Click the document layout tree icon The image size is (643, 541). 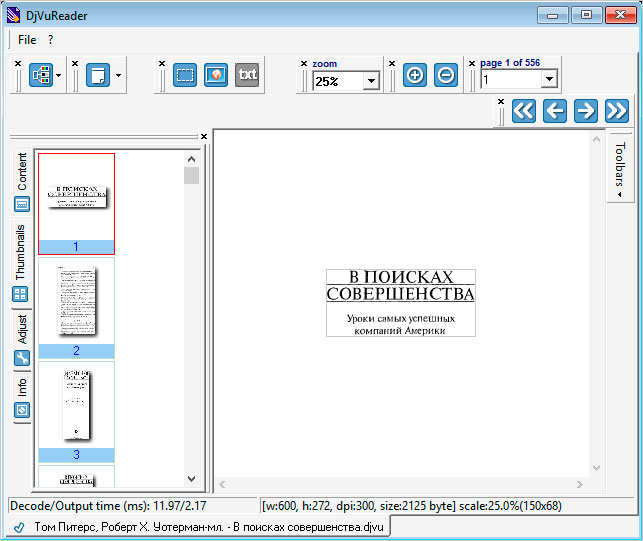[x=41, y=75]
